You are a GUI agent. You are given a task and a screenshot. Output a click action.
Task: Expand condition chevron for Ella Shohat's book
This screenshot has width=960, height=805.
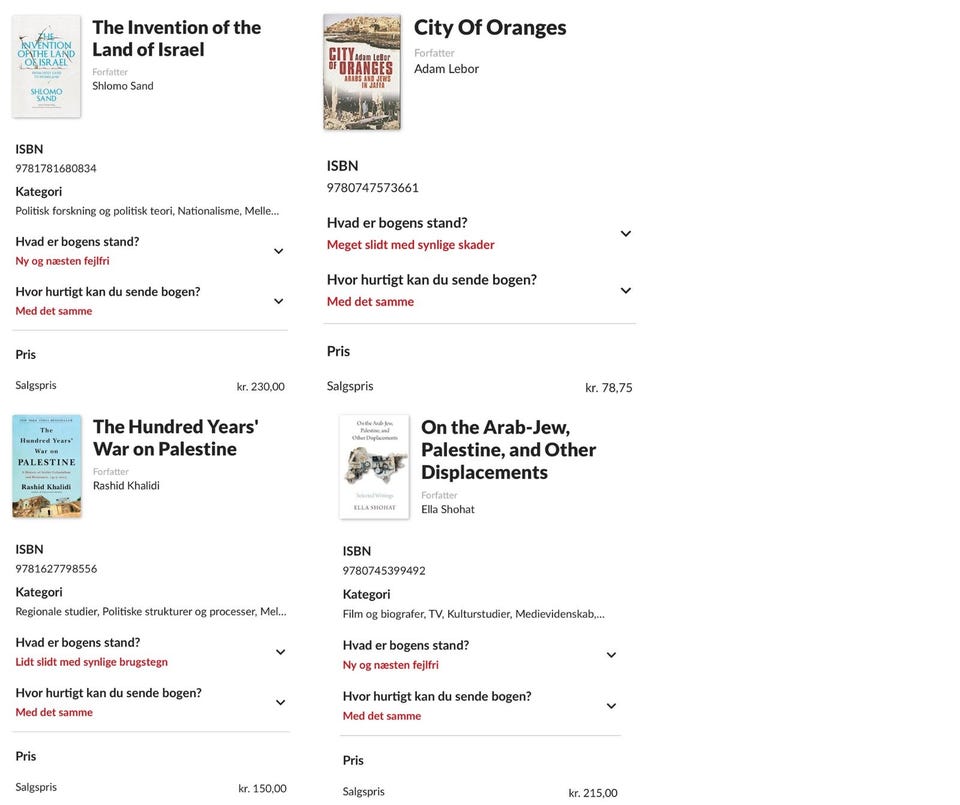[612, 655]
